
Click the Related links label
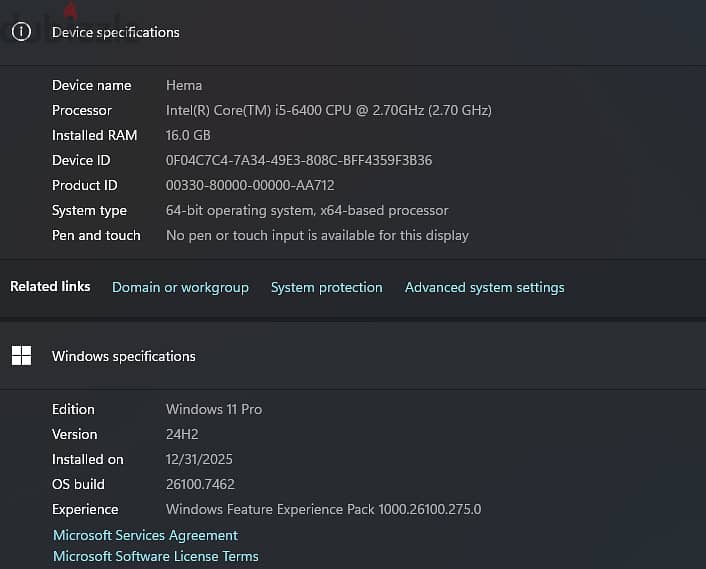pos(50,287)
